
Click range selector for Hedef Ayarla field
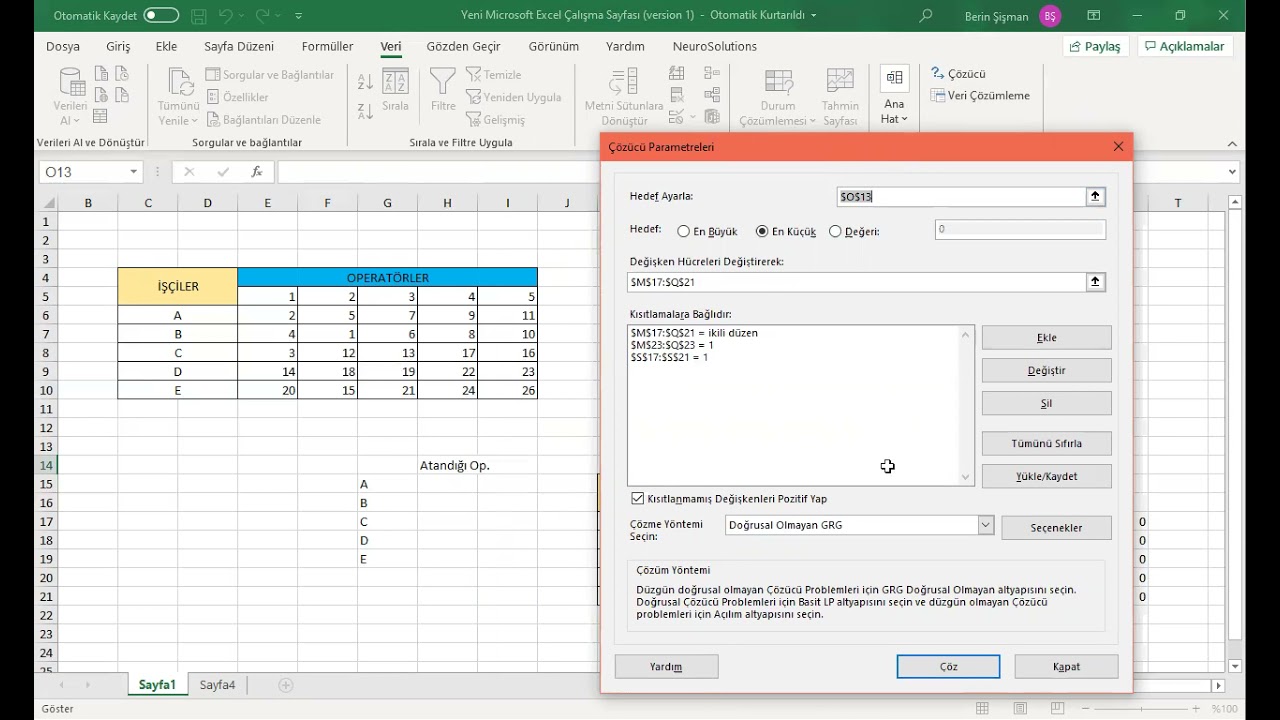1096,197
